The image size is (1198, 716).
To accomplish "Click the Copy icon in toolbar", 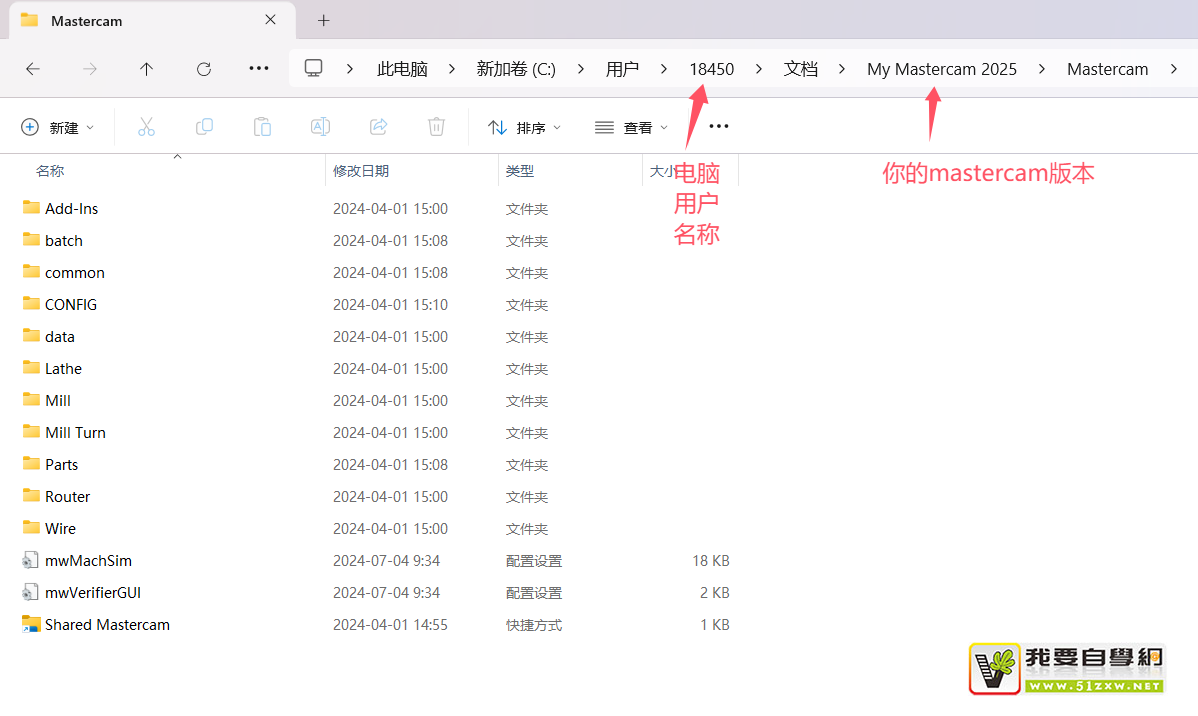I will click(204, 127).
